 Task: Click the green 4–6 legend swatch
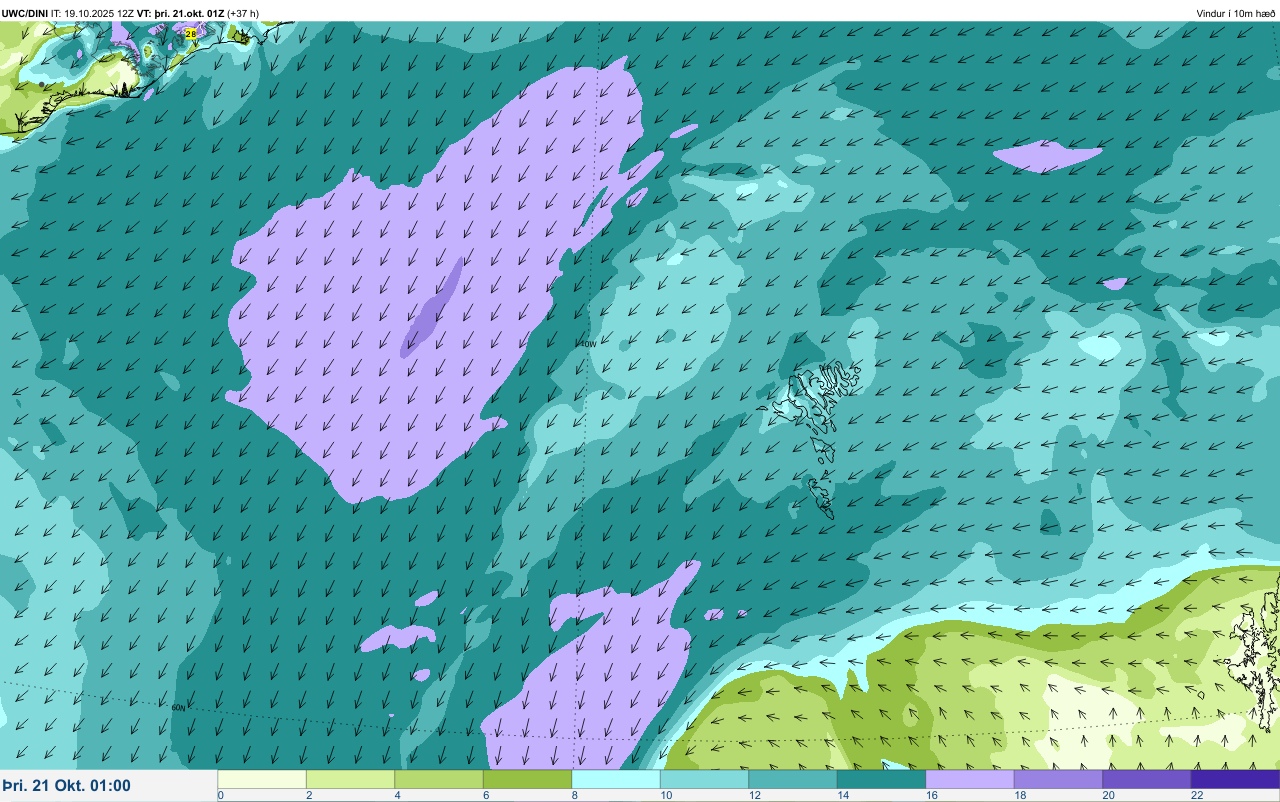439,779
